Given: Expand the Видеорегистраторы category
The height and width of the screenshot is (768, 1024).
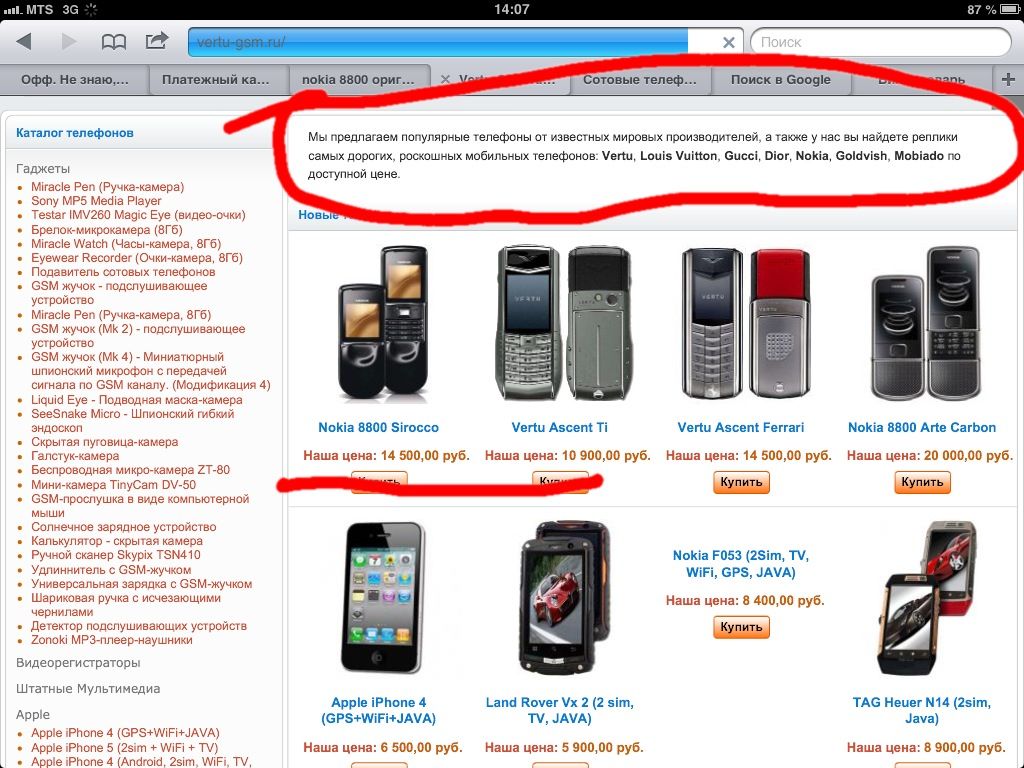Looking at the screenshot, I should pyautogui.click(x=78, y=663).
